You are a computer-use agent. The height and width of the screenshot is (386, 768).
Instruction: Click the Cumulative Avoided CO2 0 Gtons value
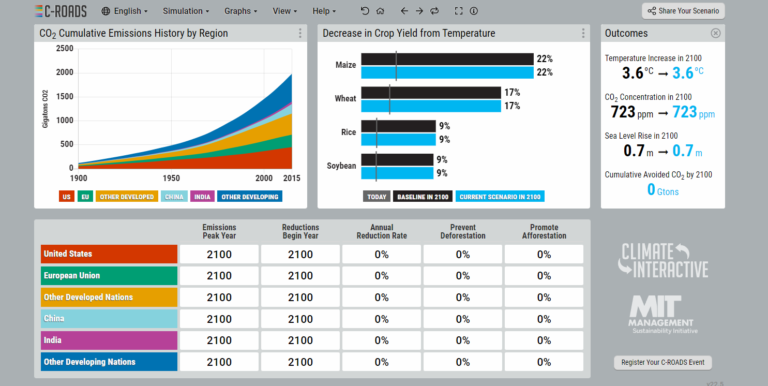tap(663, 190)
